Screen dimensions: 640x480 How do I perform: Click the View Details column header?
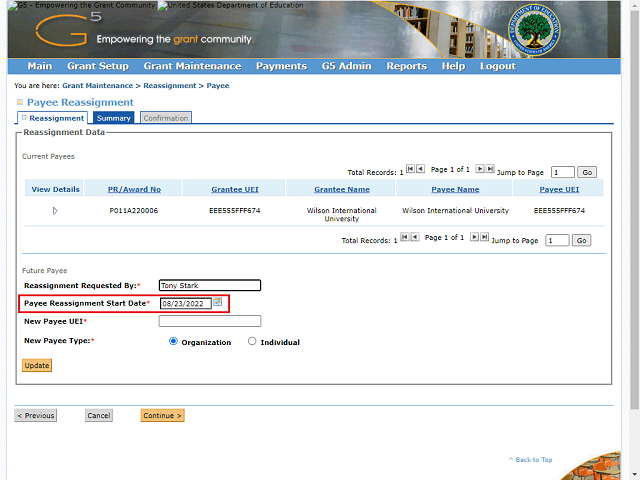(x=55, y=189)
